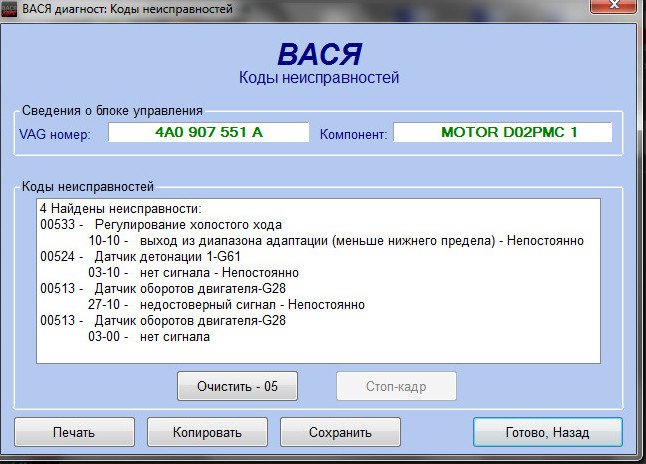Select fault 00533 Регулирование холостого хода
The width and height of the screenshot is (646, 464).
pyautogui.click(x=160, y=225)
